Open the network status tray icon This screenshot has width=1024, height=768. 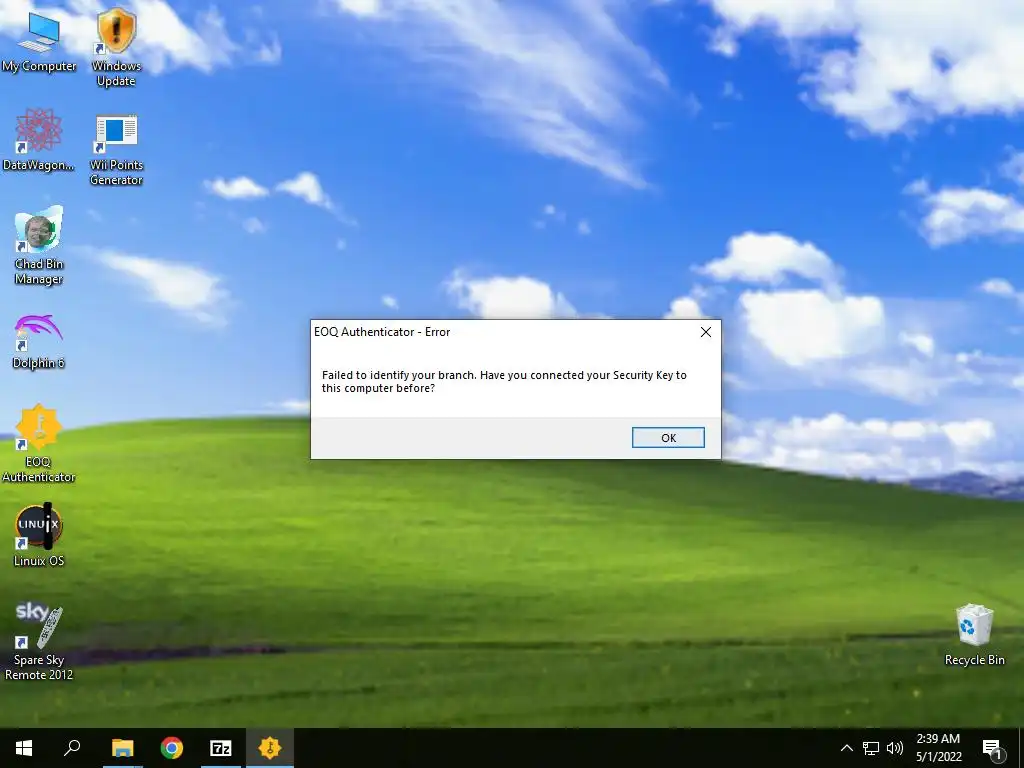pyautogui.click(x=871, y=748)
